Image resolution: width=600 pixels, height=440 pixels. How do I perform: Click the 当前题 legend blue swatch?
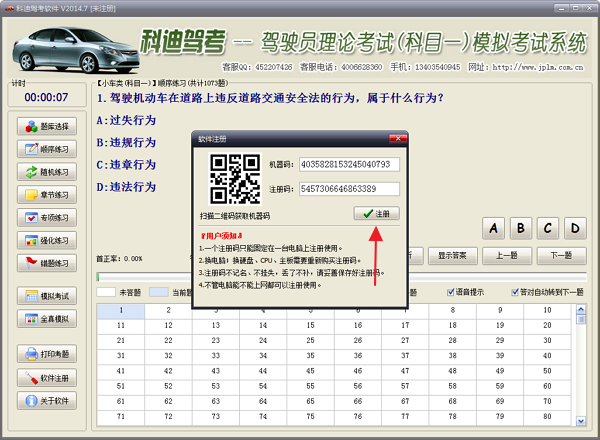coord(159,292)
